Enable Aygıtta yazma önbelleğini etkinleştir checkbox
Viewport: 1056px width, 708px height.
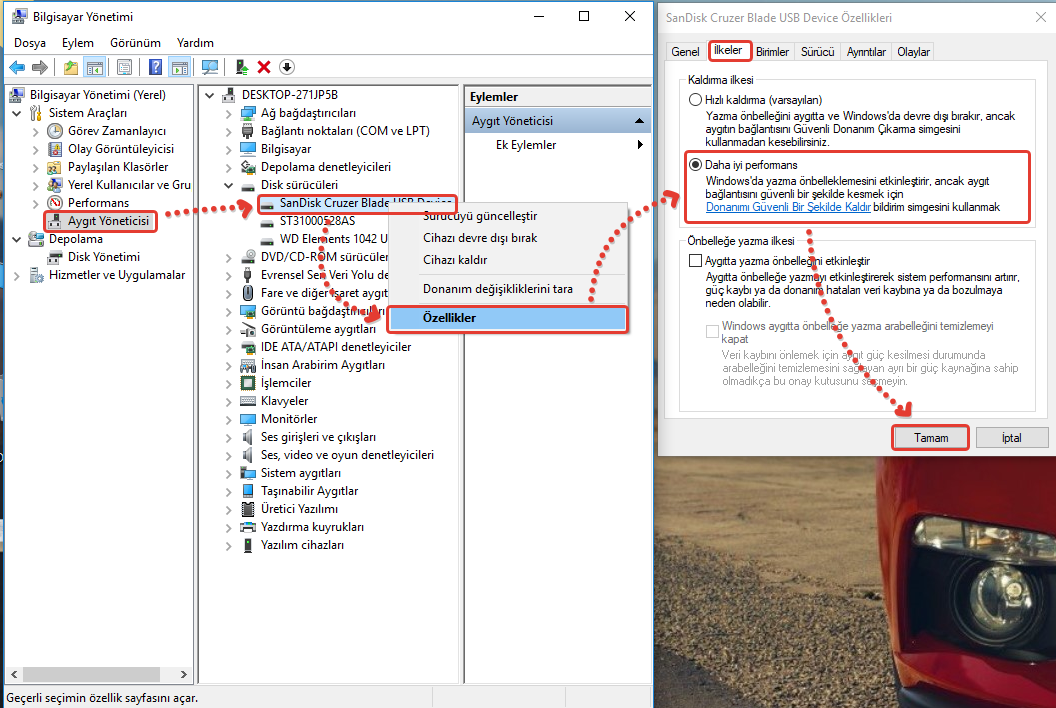[x=696, y=260]
